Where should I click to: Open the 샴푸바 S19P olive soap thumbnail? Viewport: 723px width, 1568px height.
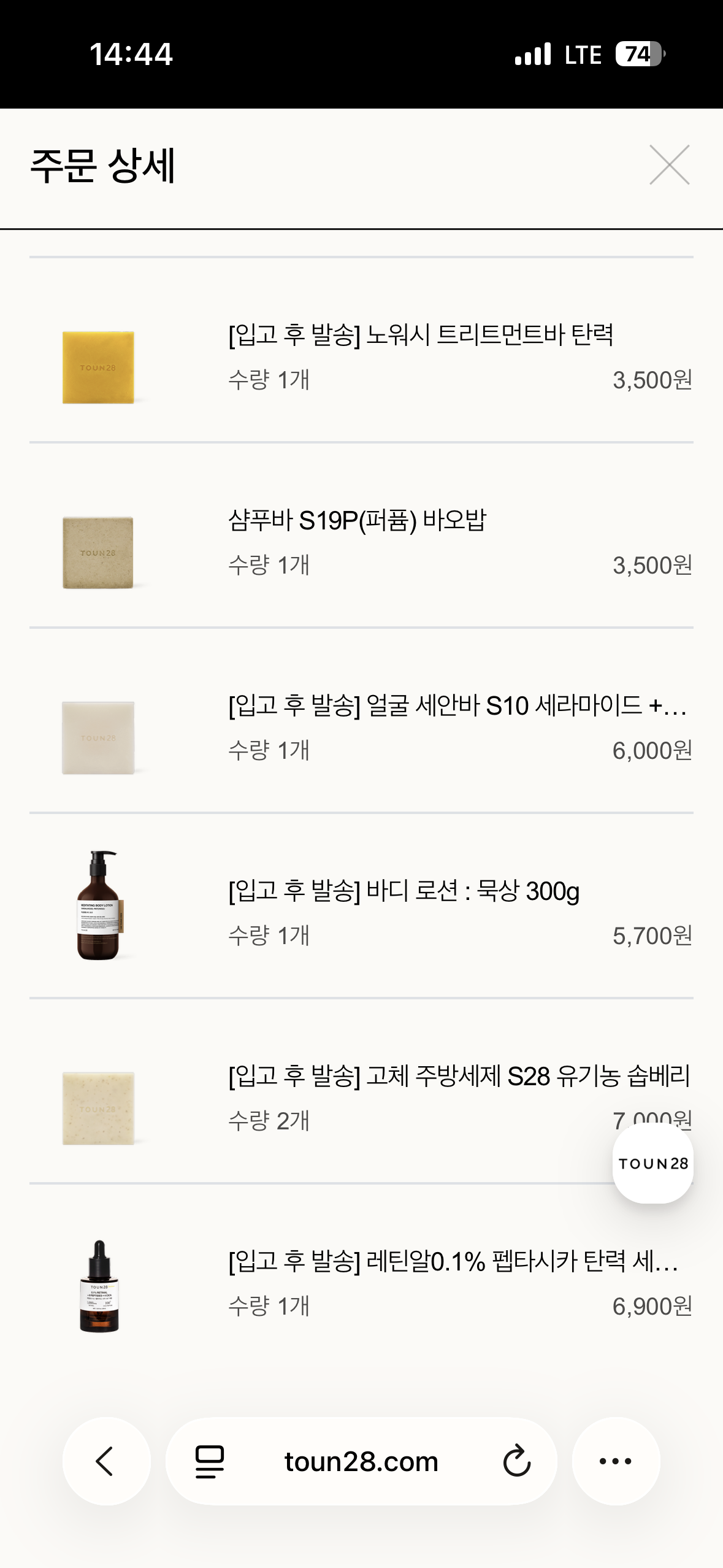98,553
